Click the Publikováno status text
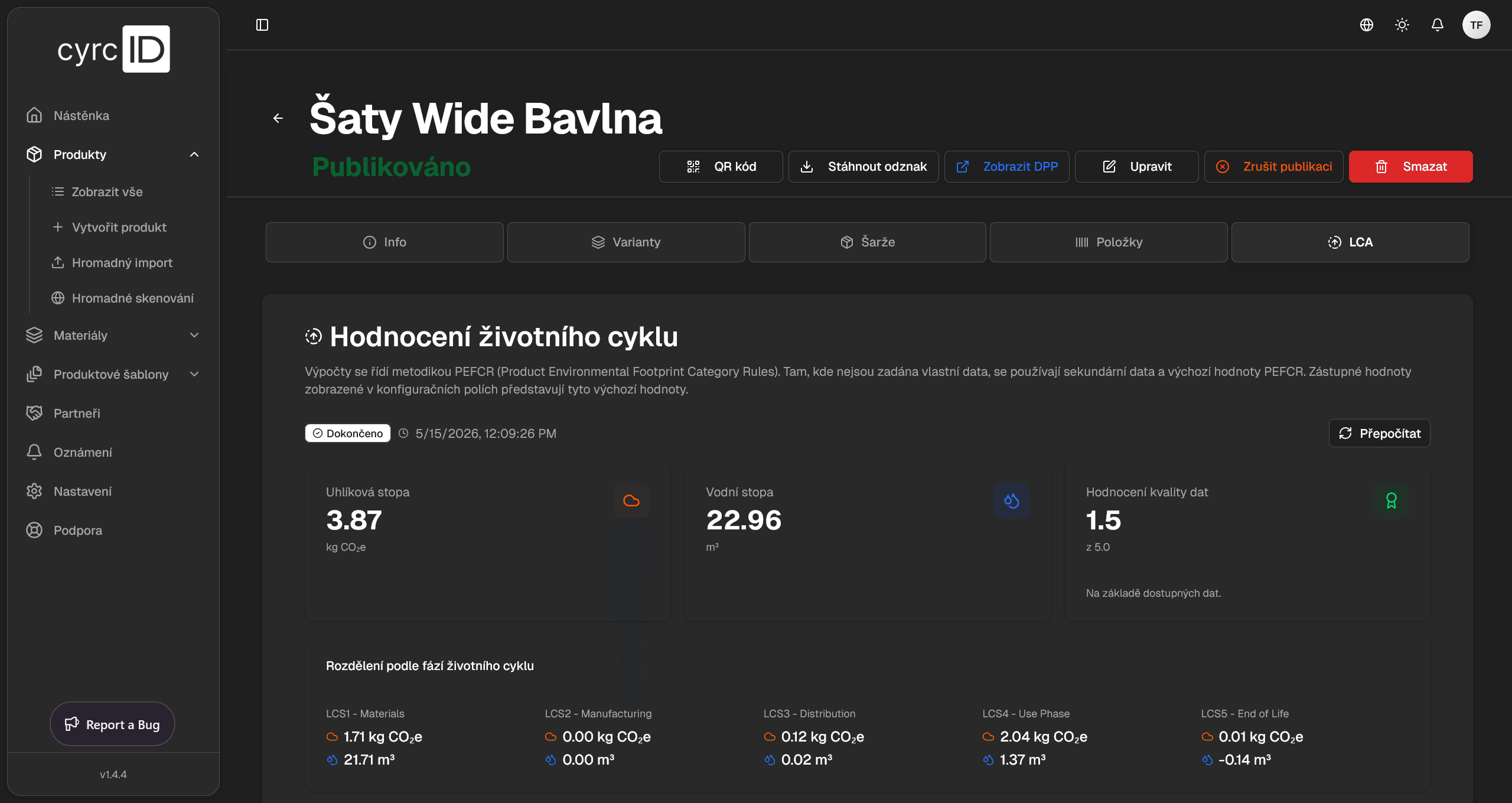 [x=392, y=167]
